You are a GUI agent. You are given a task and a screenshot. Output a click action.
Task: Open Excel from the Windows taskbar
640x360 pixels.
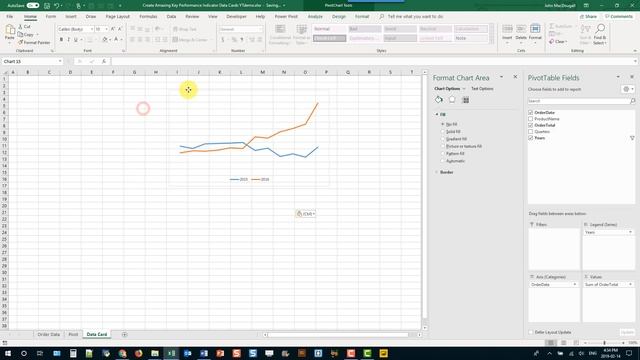[x=171, y=353]
